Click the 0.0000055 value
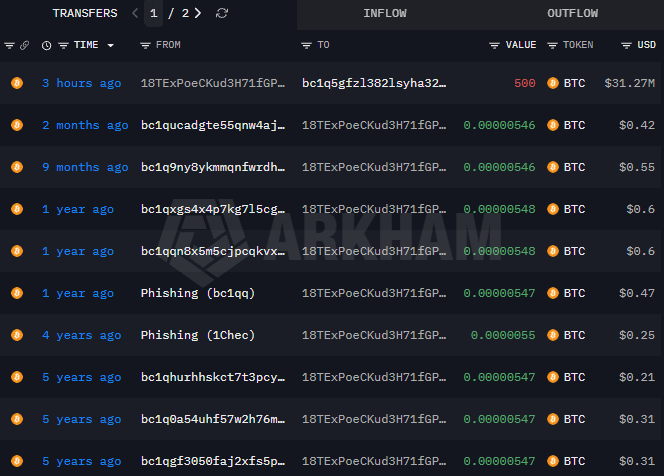The width and height of the screenshot is (664, 476). coord(503,335)
